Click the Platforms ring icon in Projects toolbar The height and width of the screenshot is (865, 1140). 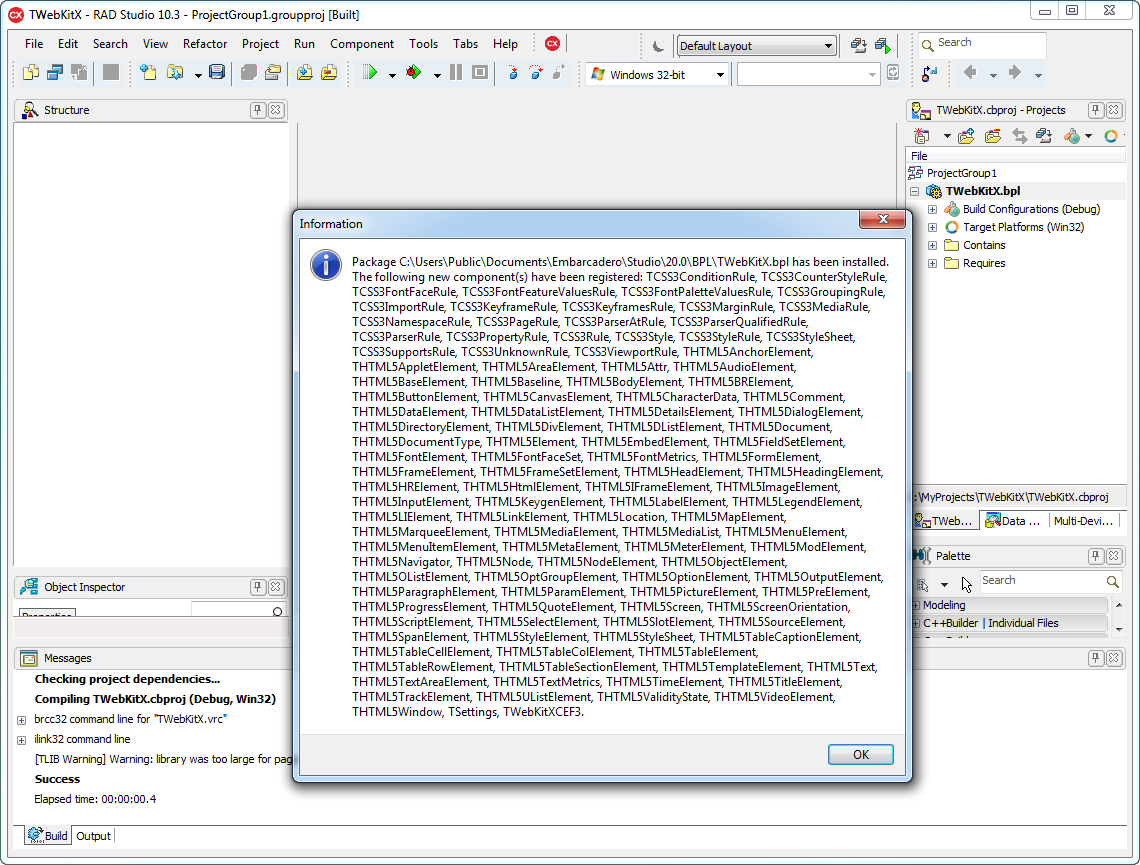[x=1111, y=136]
